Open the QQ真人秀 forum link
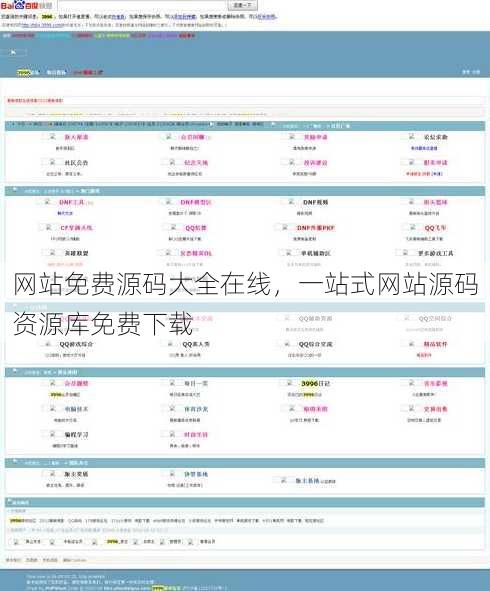This screenshot has width=490, height=591. coord(196,344)
